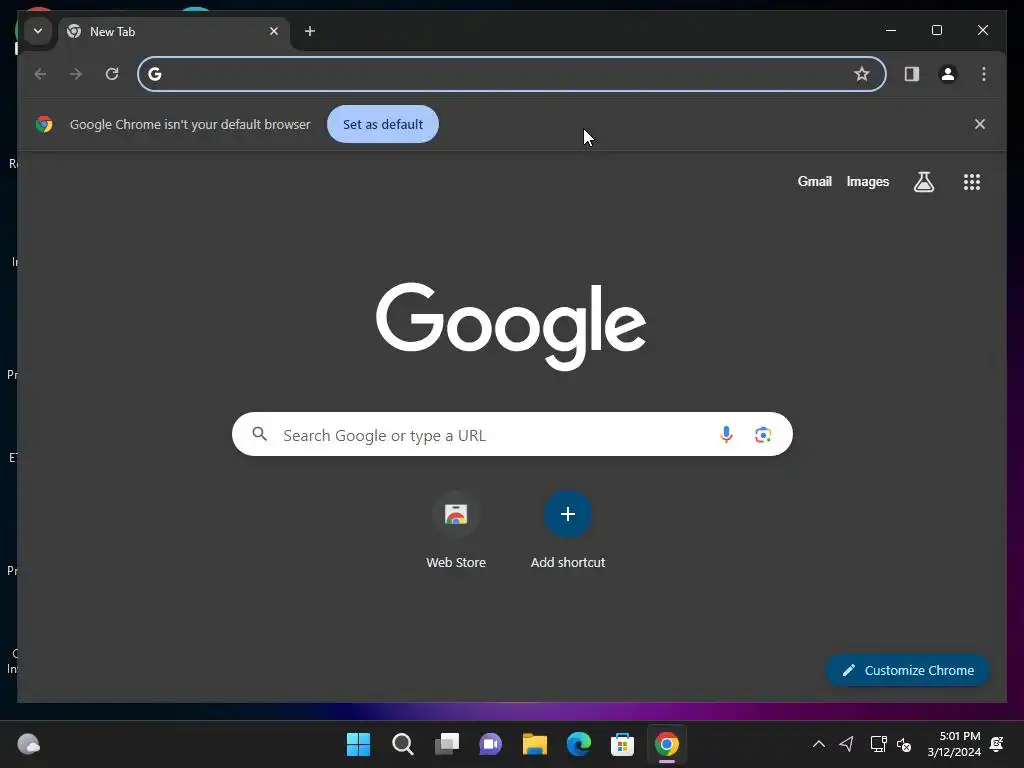1024x768 pixels.
Task: Open Windows taskbar search
Action: (402, 744)
